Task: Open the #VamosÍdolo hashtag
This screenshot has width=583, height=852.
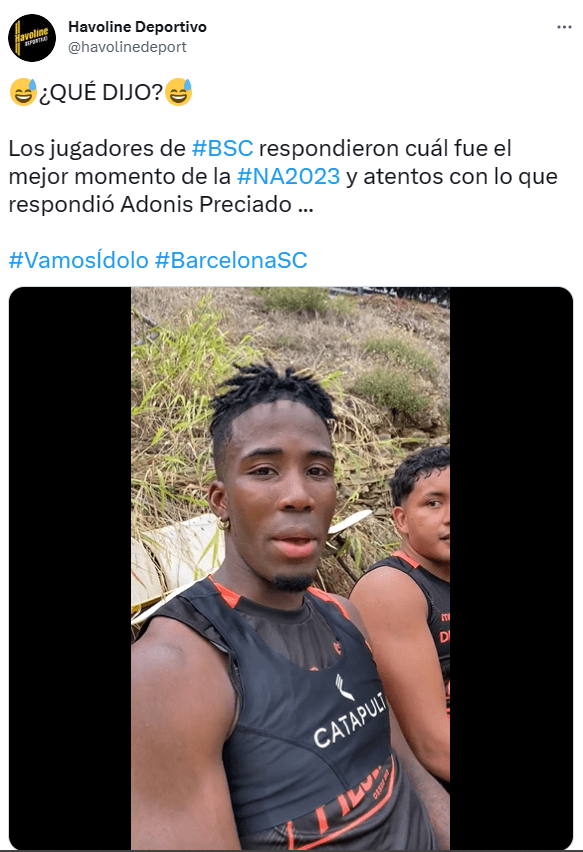Action: tap(79, 260)
